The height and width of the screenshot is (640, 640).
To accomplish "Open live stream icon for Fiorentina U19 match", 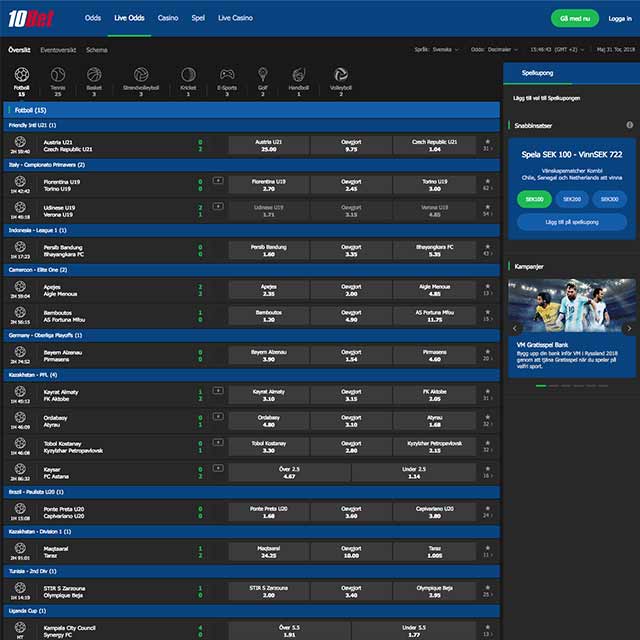I will [x=218, y=180].
